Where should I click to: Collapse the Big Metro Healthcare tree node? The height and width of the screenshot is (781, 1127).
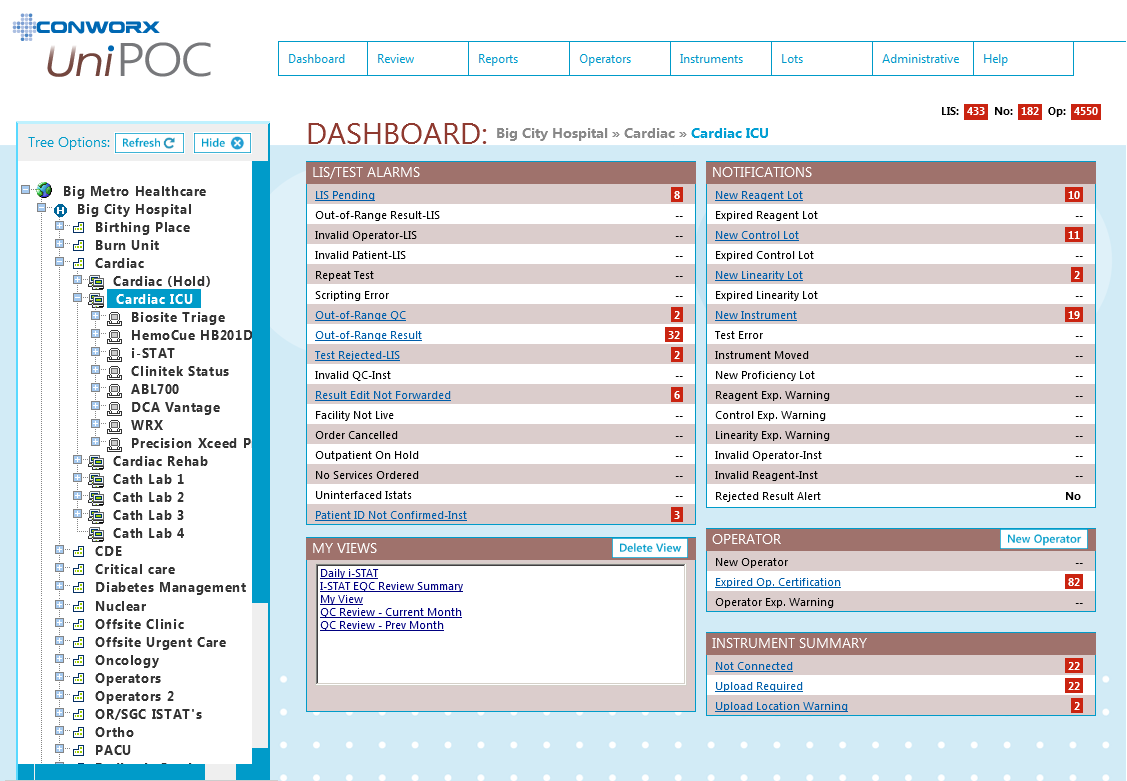(25, 190)
